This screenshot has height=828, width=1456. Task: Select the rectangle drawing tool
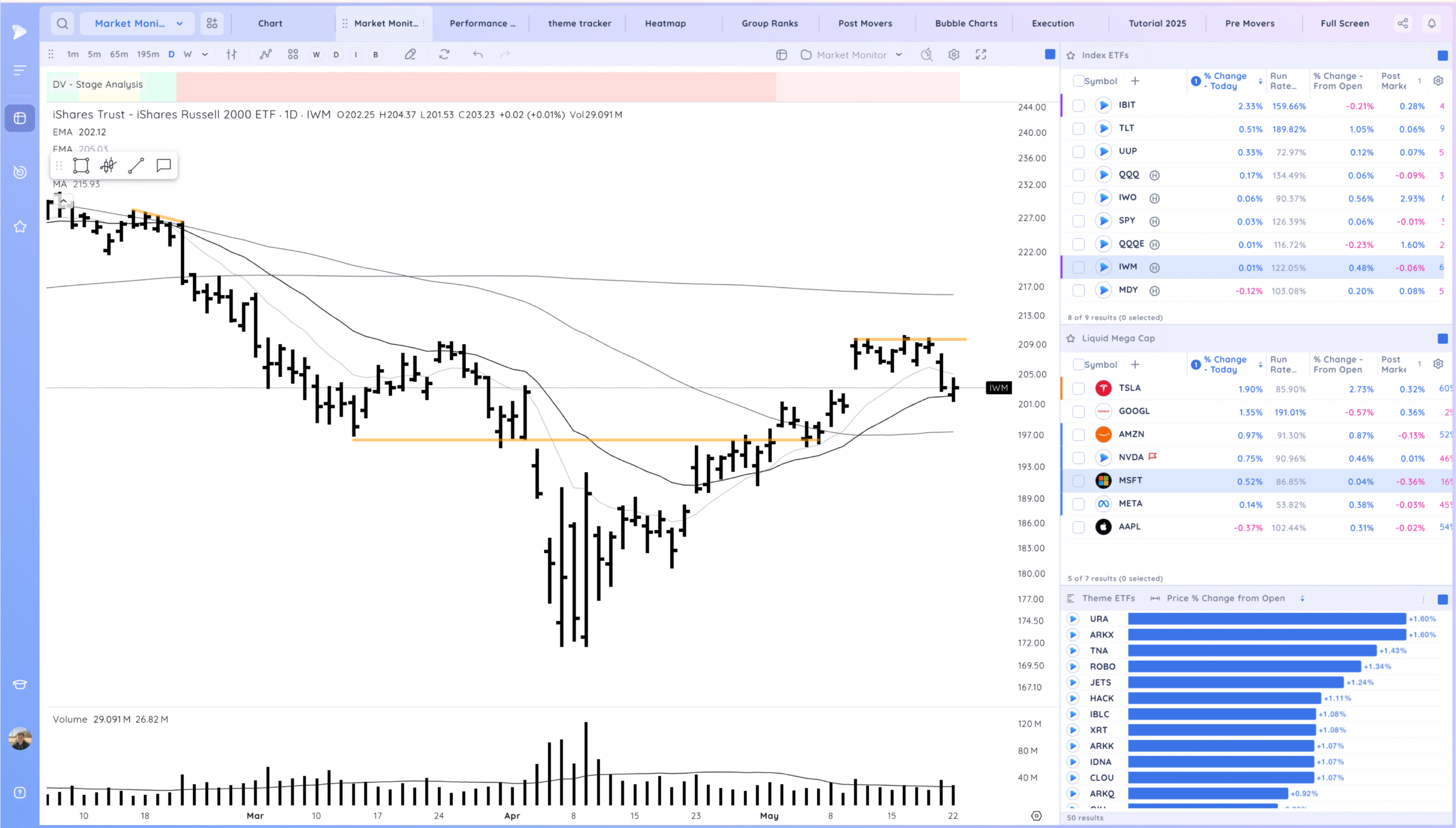click(x=81, y=166)
